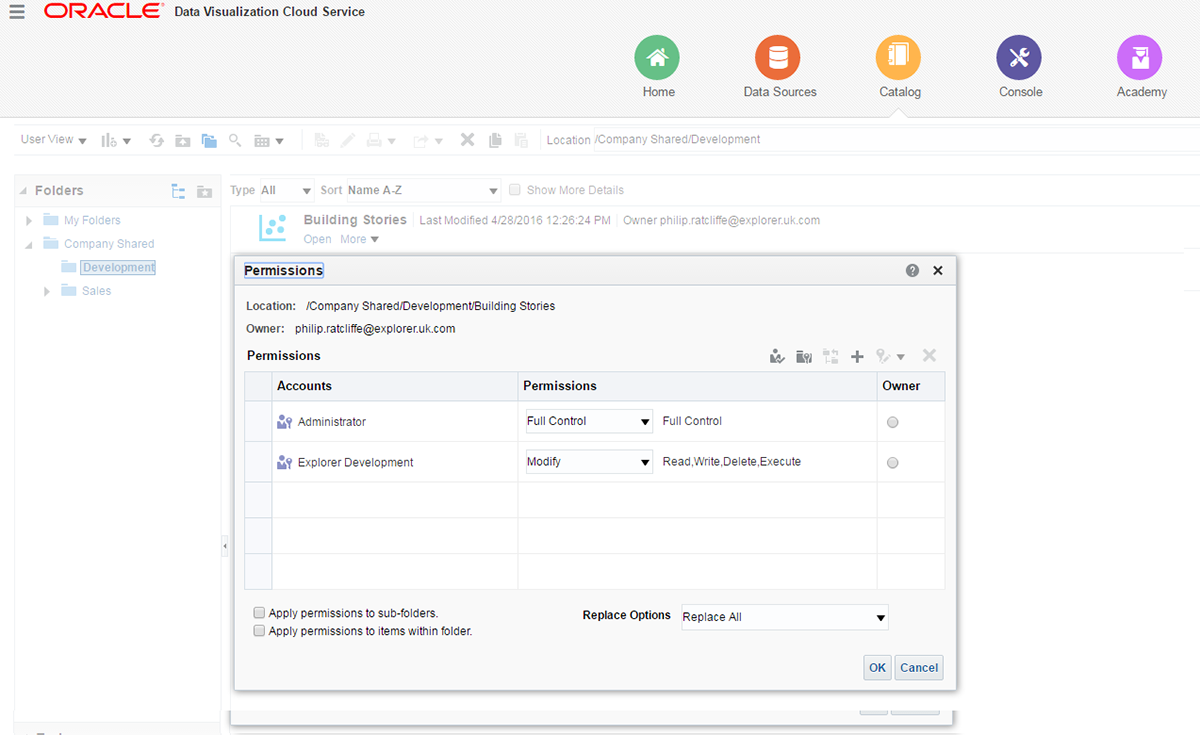Click the Owner column header
The image size is (1200, 735).
[x=911, y=386]
